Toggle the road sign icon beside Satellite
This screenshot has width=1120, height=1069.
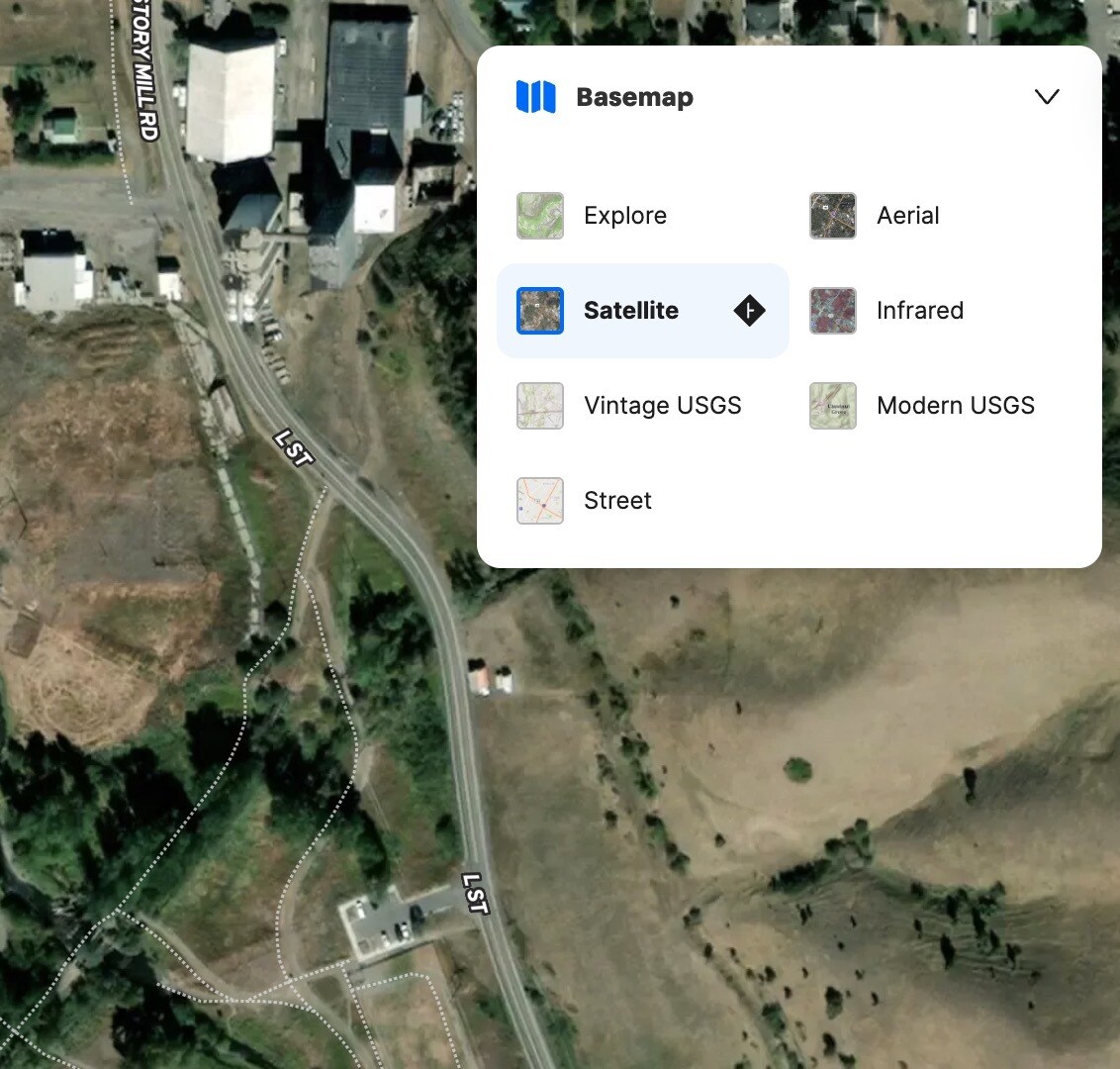749,310
